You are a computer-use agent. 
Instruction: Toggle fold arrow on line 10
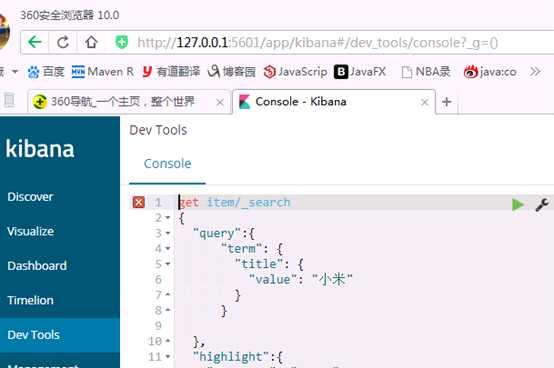coord(168,341)
